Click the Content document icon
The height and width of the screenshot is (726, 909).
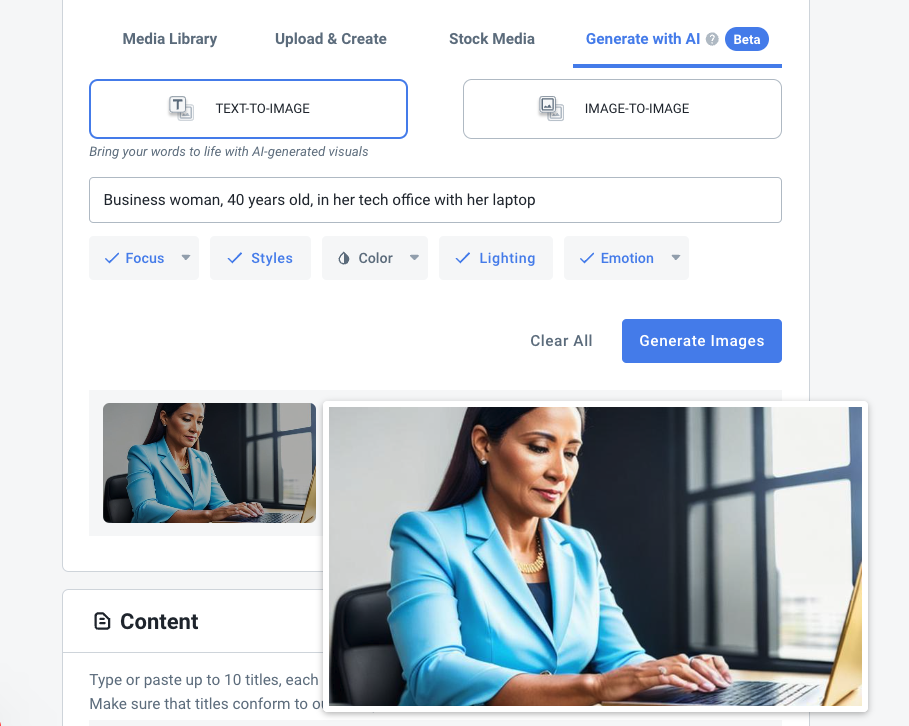[102, 621]
